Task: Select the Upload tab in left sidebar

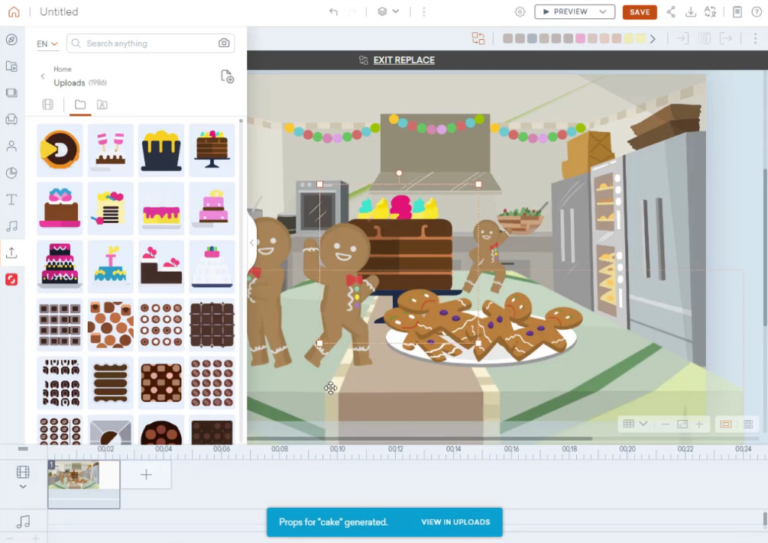Action: pos(12,252)
